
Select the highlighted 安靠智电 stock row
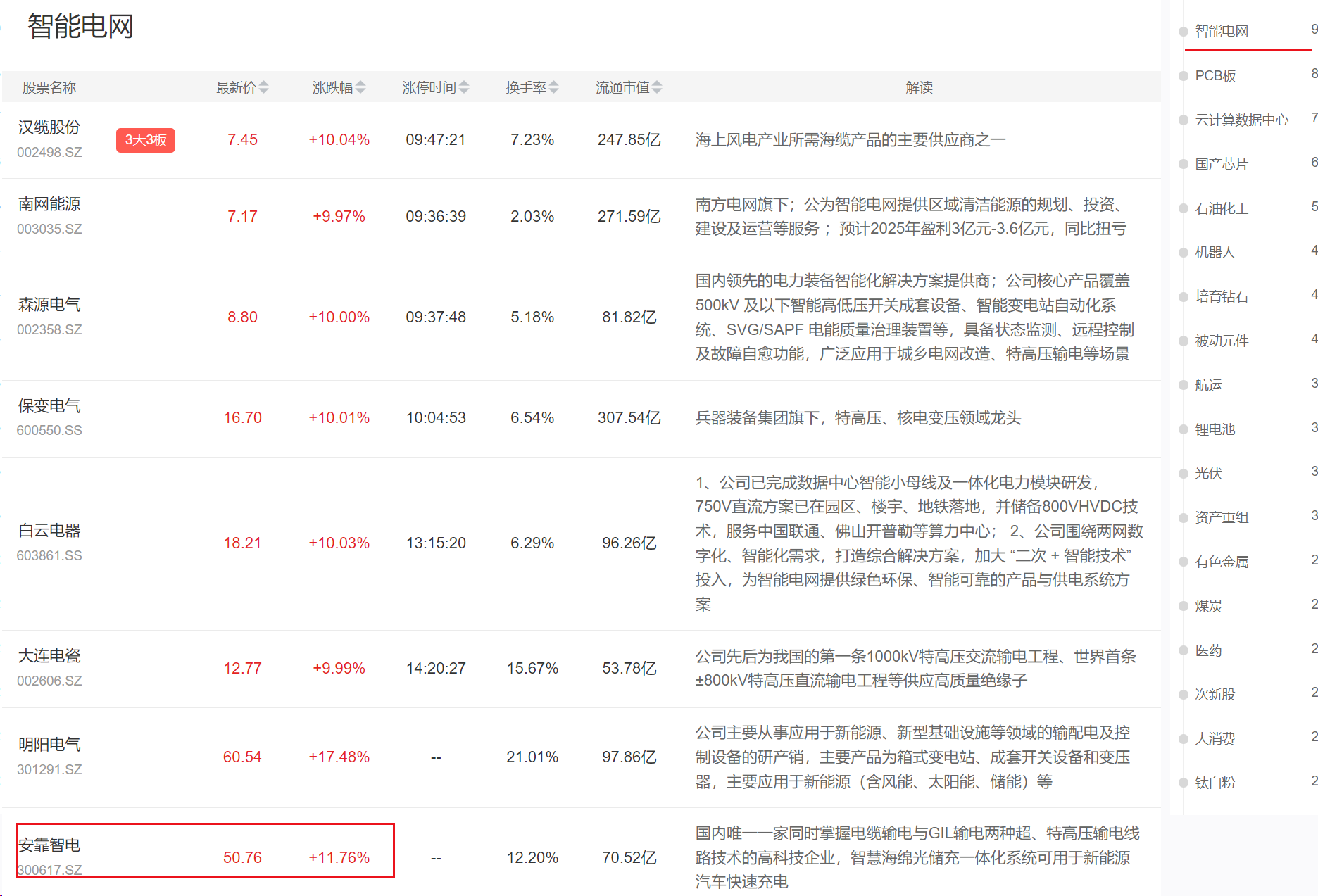point(205,850)
